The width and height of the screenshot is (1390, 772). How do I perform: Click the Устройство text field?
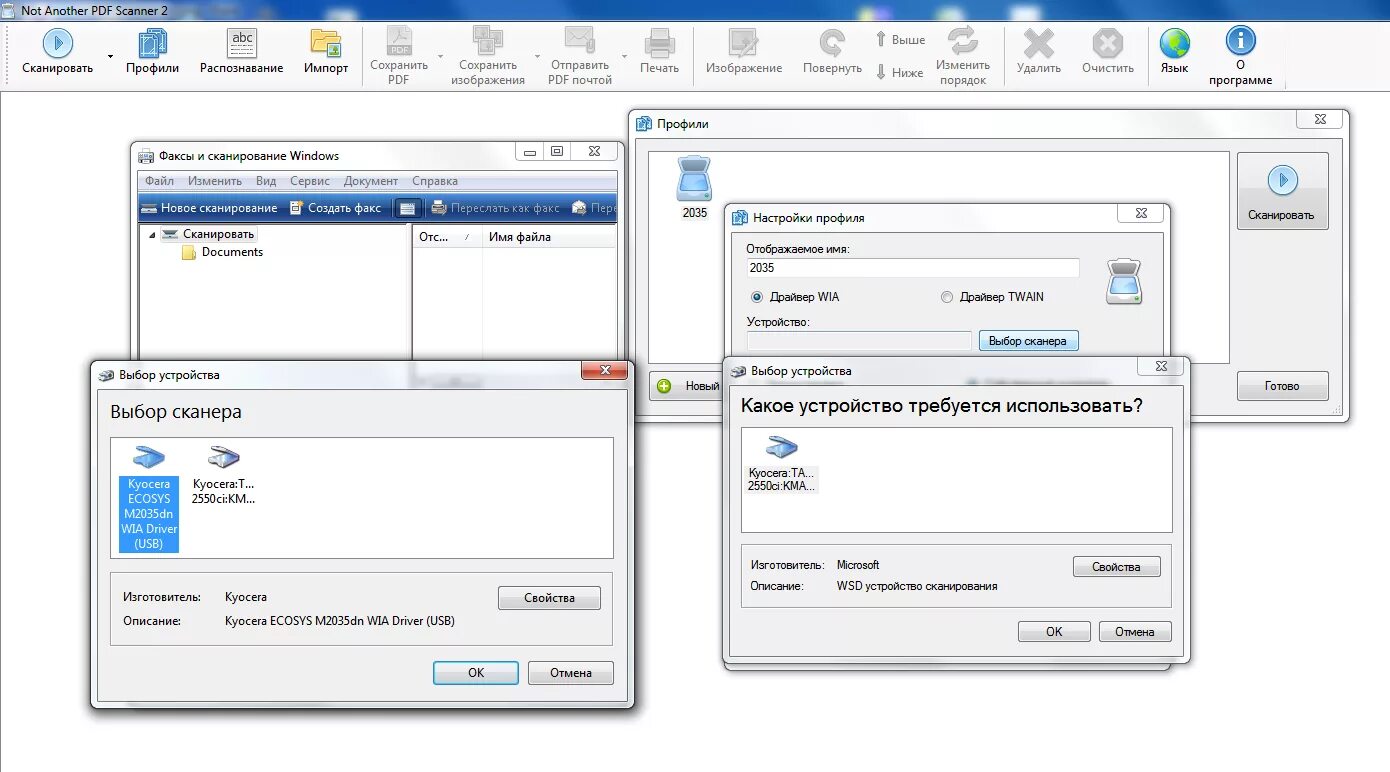click(x=859, y=341)
